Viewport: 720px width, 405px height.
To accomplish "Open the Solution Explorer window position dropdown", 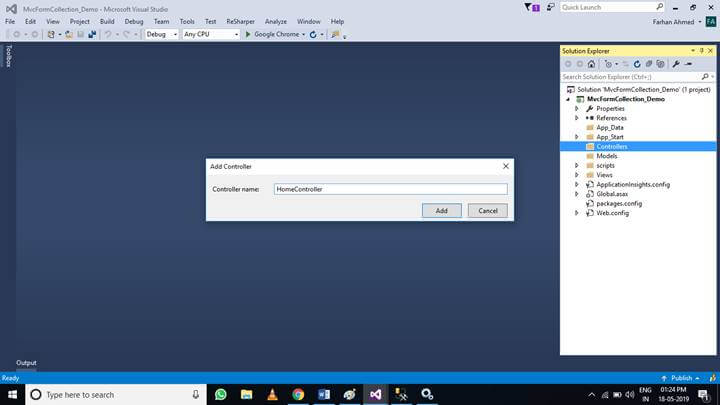I will [x=693, y=51].
